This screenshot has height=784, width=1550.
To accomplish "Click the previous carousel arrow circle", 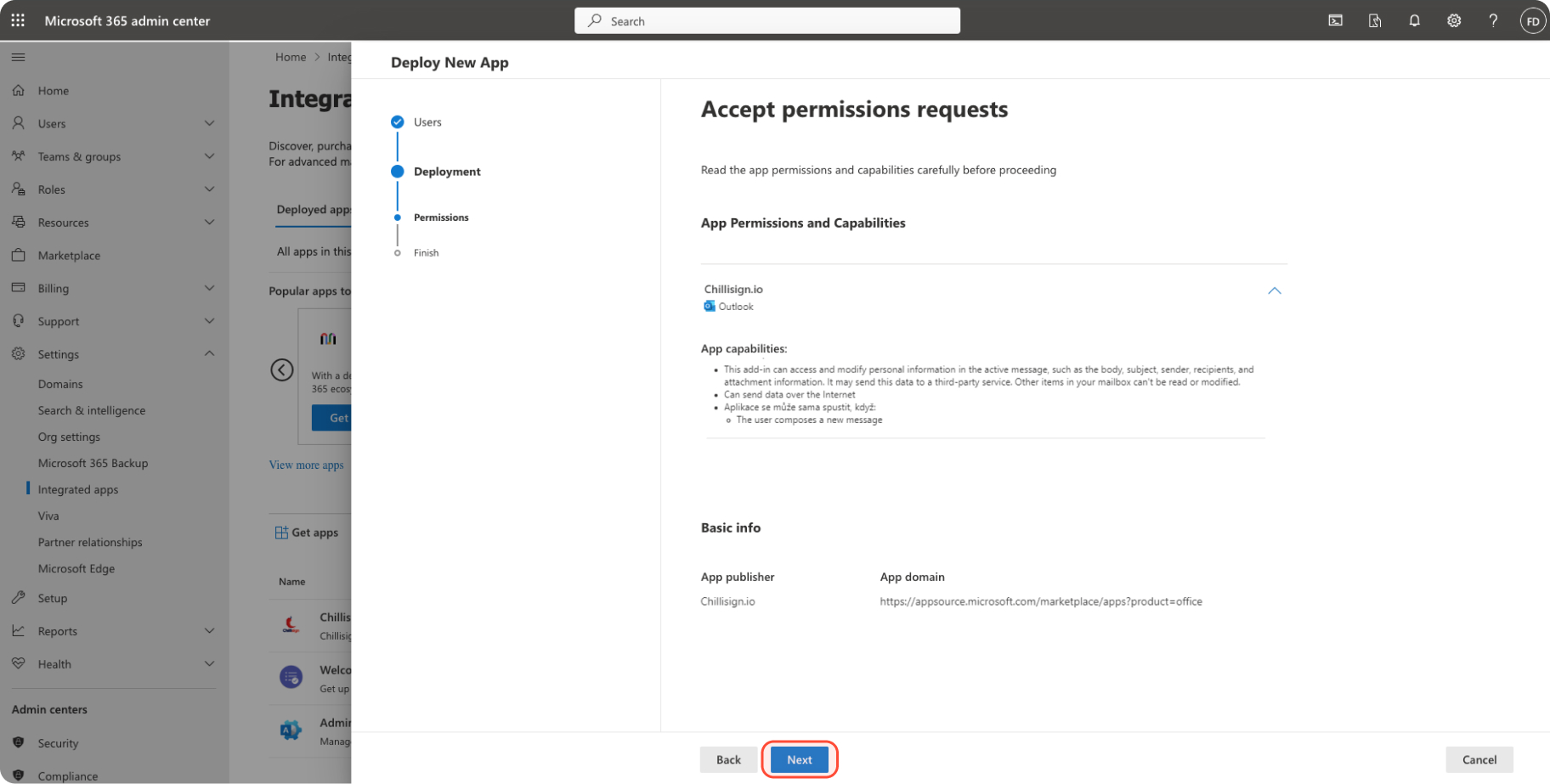I will click(x=282, y=370).
